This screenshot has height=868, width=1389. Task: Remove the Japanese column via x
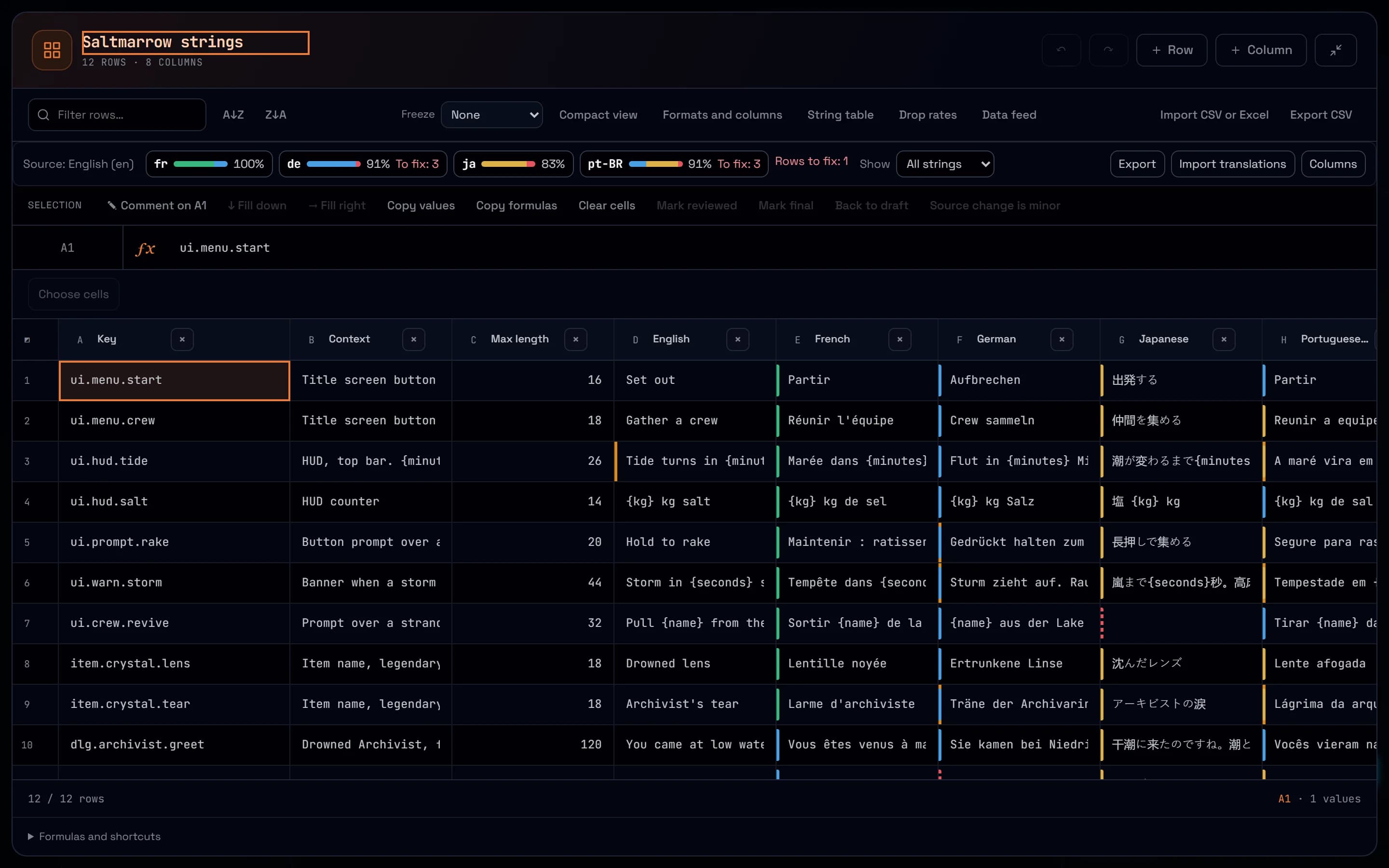tap(1224, 339)
